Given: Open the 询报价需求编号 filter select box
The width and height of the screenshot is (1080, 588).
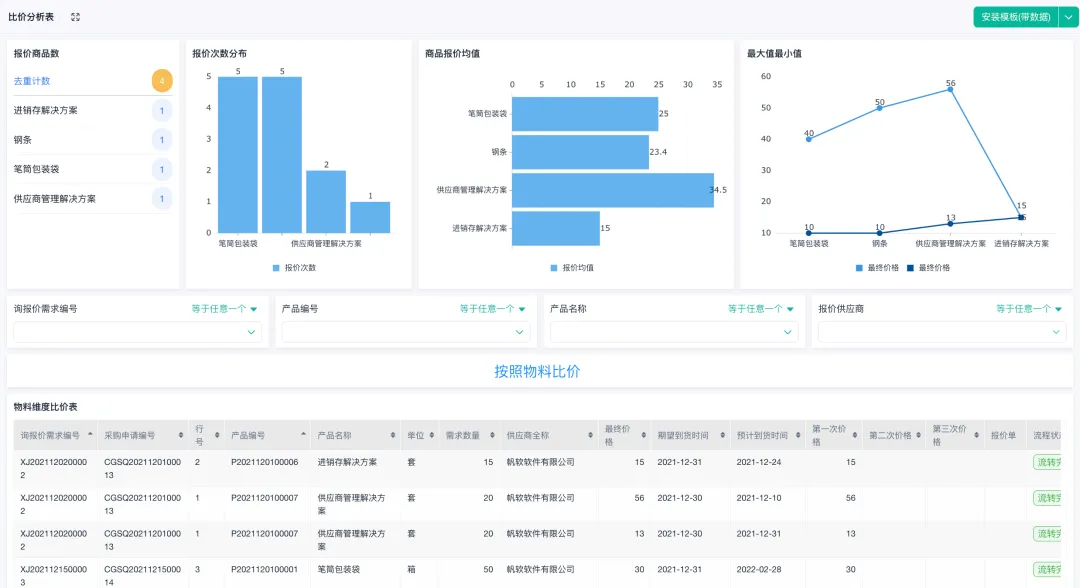Looking at the screenshot, I should [138, 332].
